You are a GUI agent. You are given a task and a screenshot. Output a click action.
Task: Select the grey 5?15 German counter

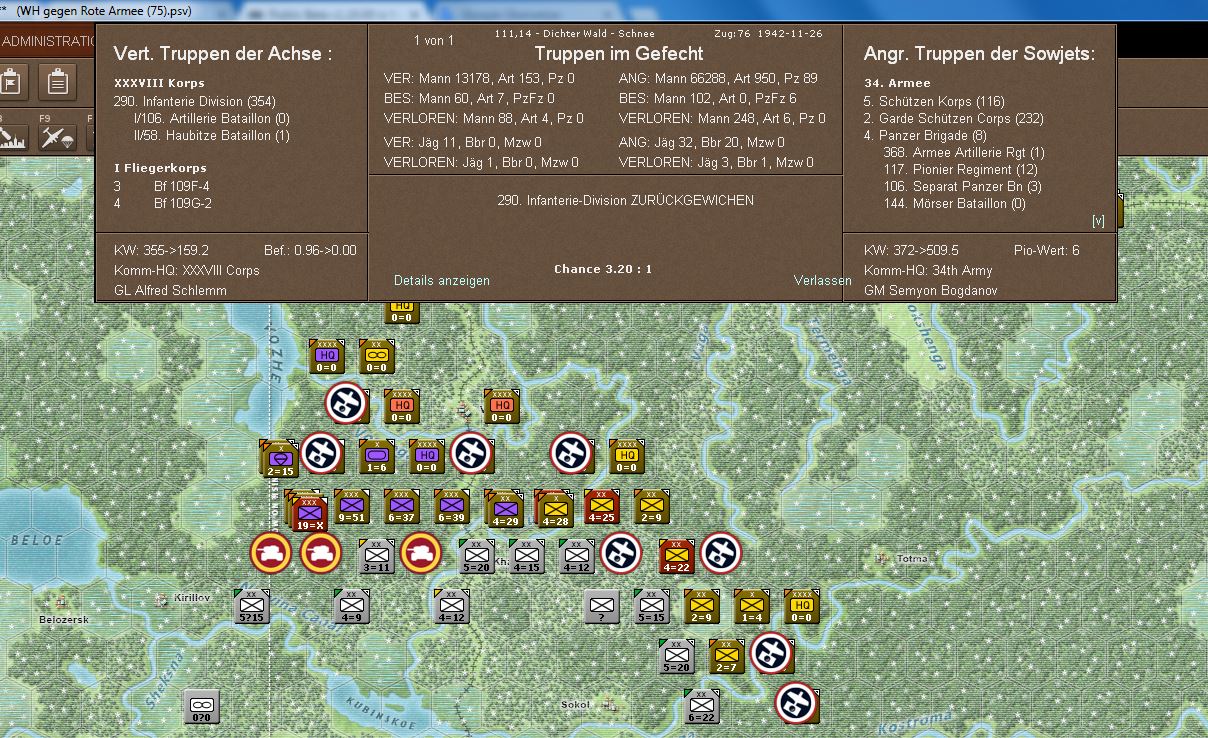coord(252,606)
